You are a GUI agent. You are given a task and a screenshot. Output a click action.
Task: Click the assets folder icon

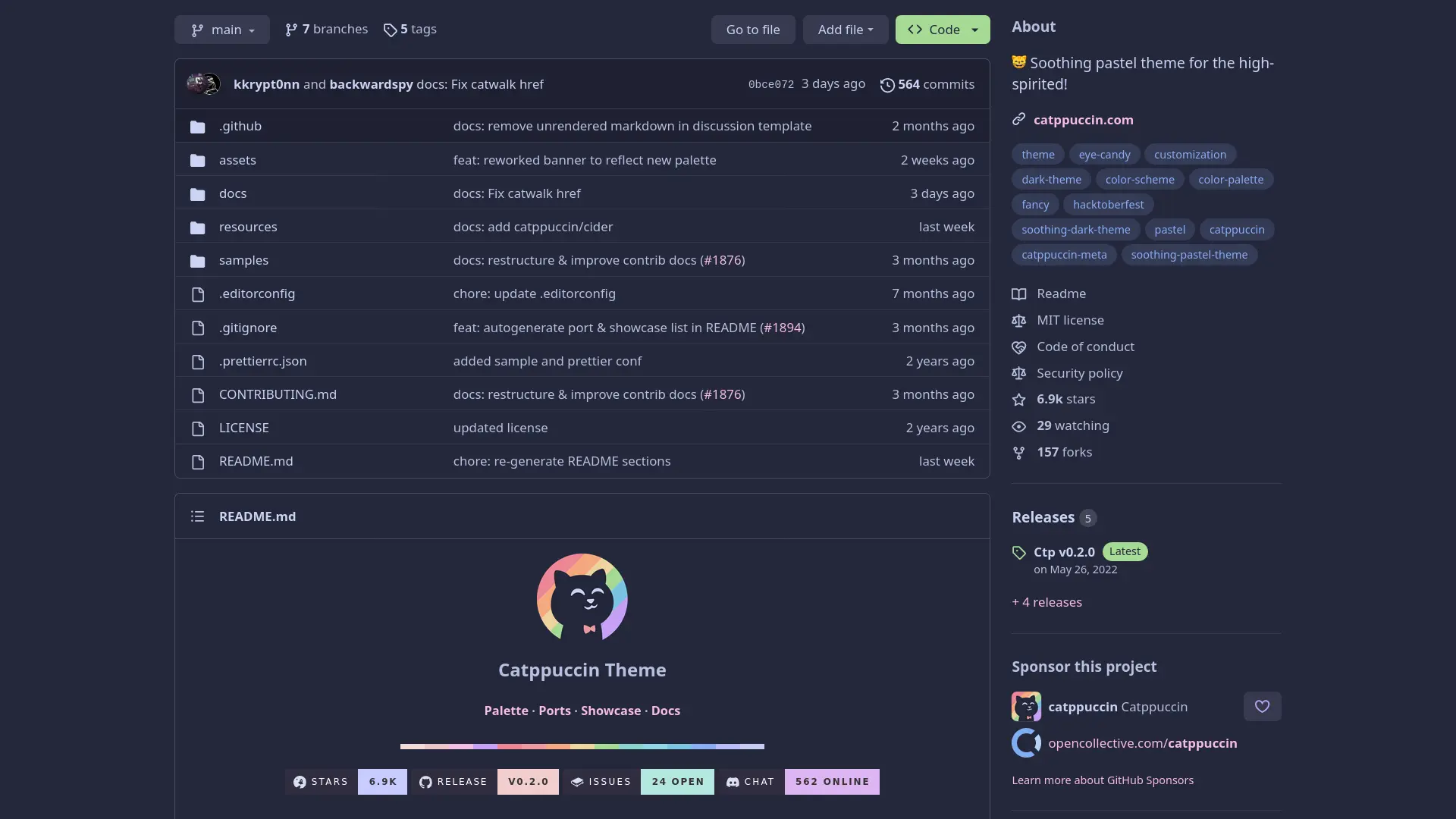click(x=197, y=160)
